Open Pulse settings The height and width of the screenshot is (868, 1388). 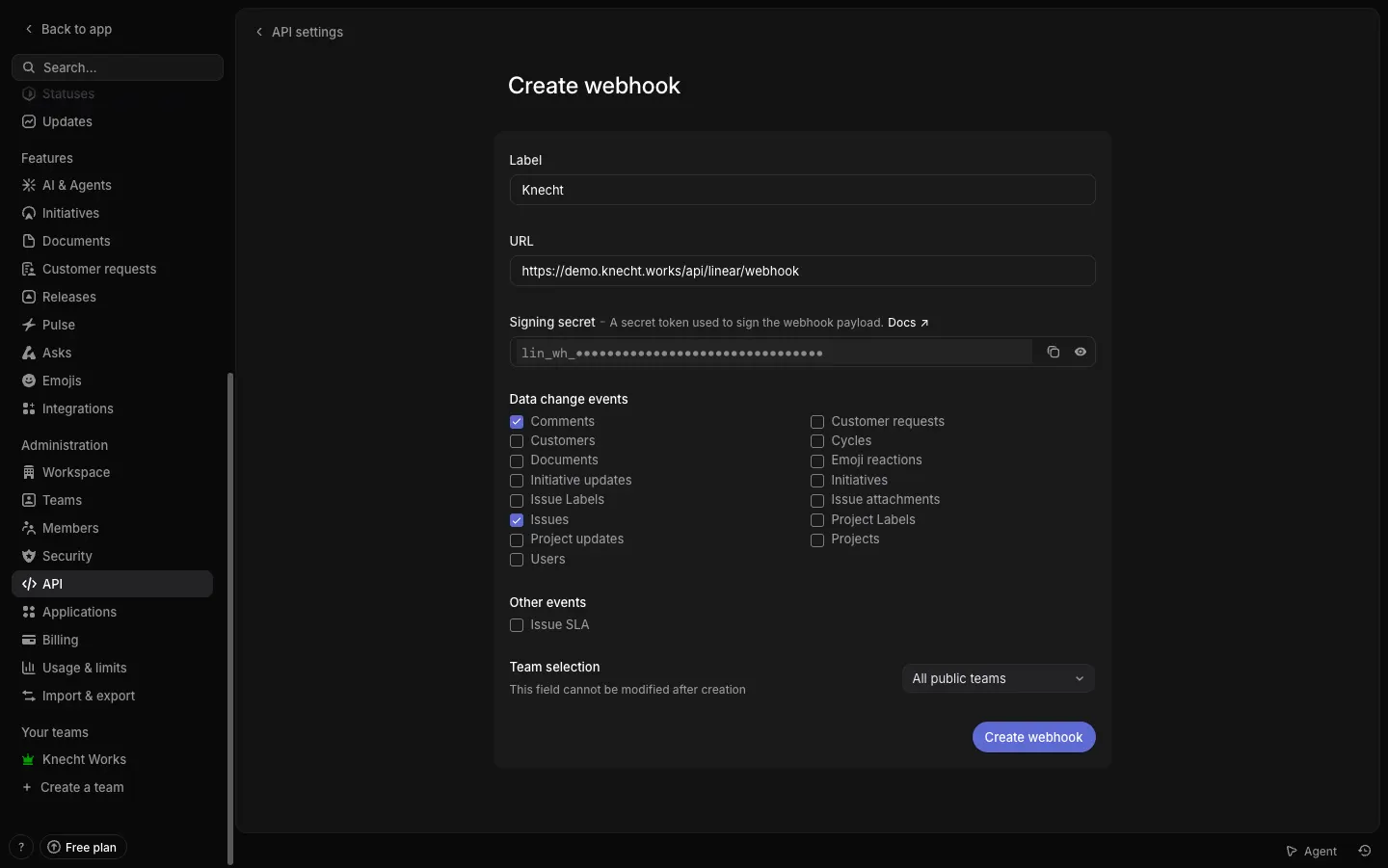112,325
